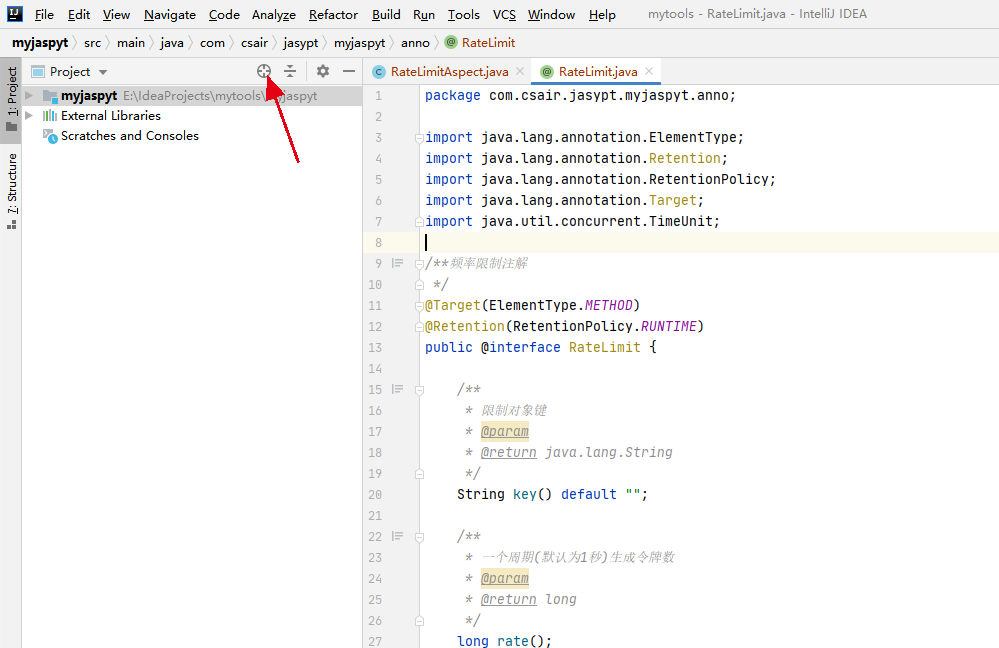Open the View menu
999x648 pixels.
(116, 14)
